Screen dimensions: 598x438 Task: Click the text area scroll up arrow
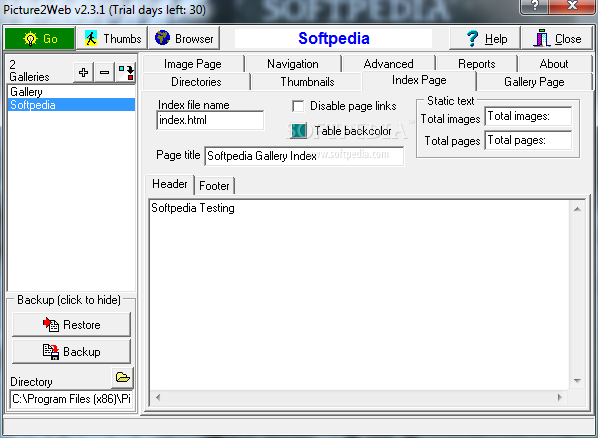click(577, 209)
